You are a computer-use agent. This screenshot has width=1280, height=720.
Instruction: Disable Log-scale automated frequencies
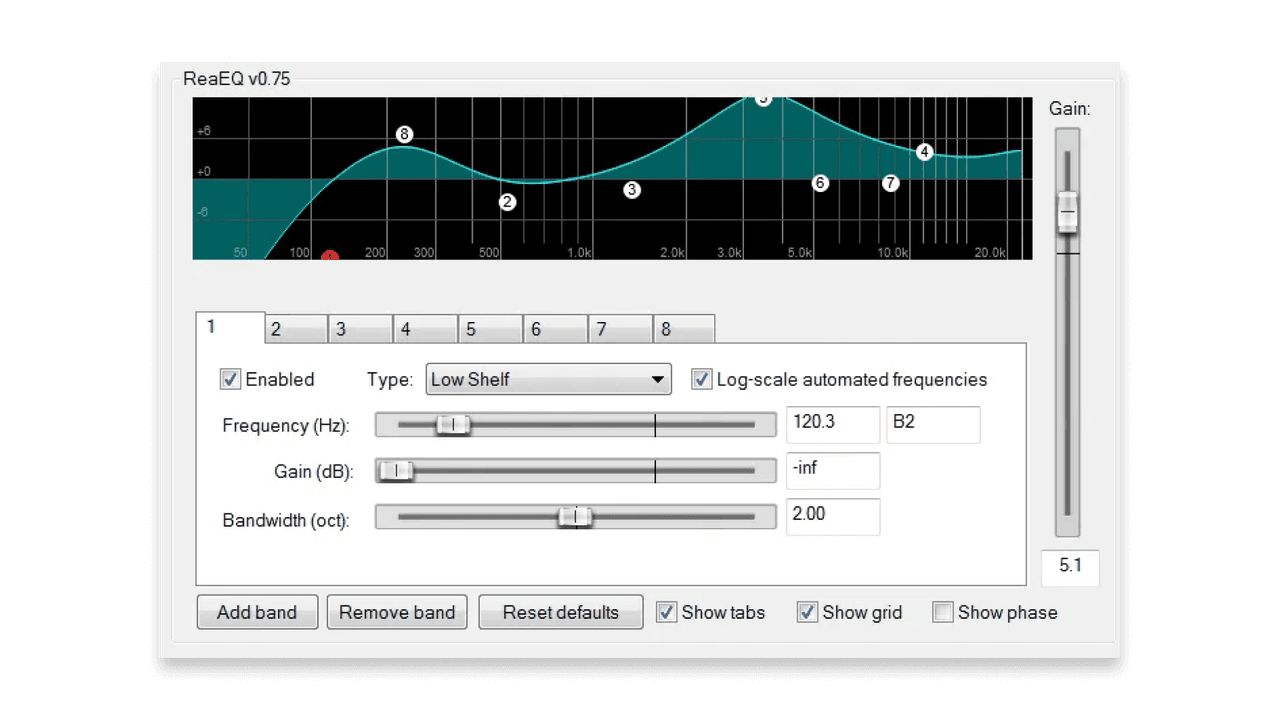pos(701,379)
